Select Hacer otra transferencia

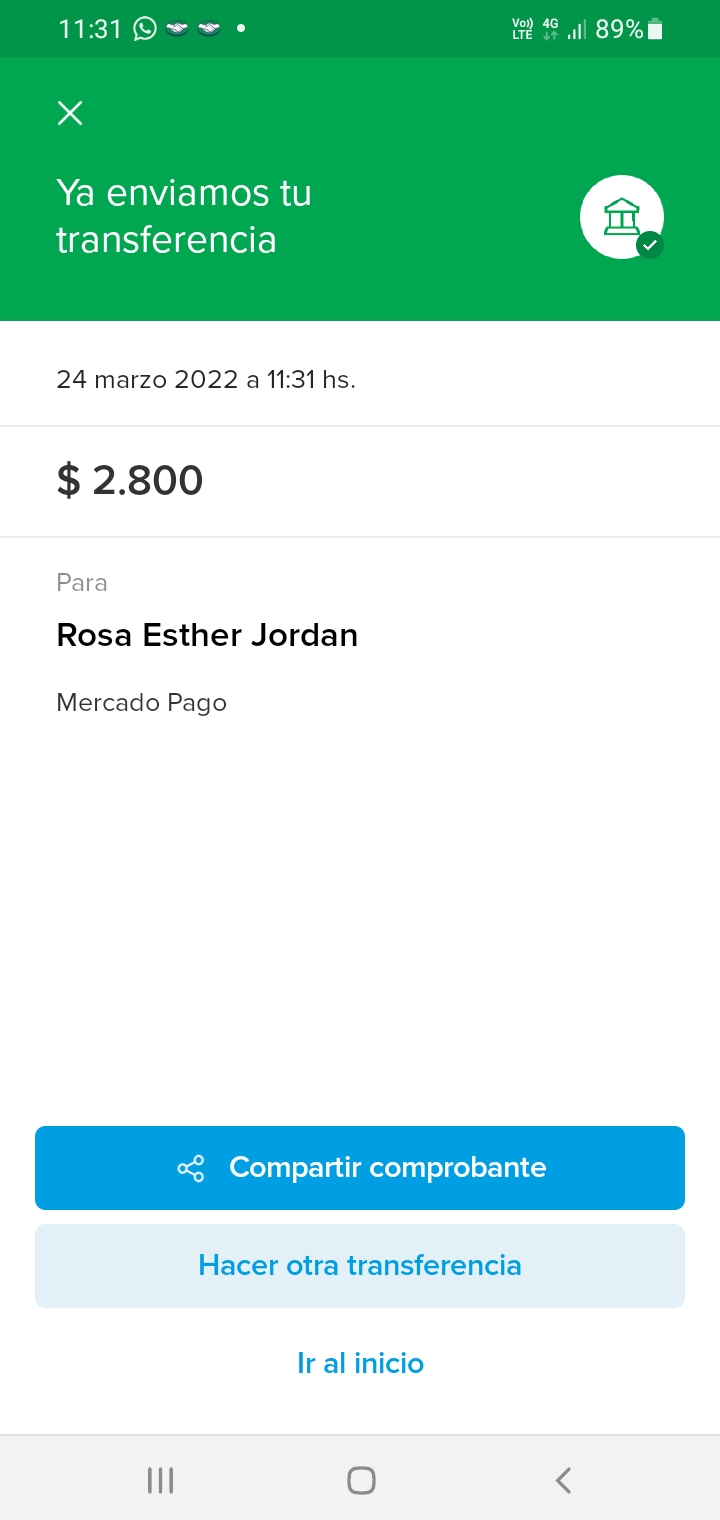(360, 1265)
